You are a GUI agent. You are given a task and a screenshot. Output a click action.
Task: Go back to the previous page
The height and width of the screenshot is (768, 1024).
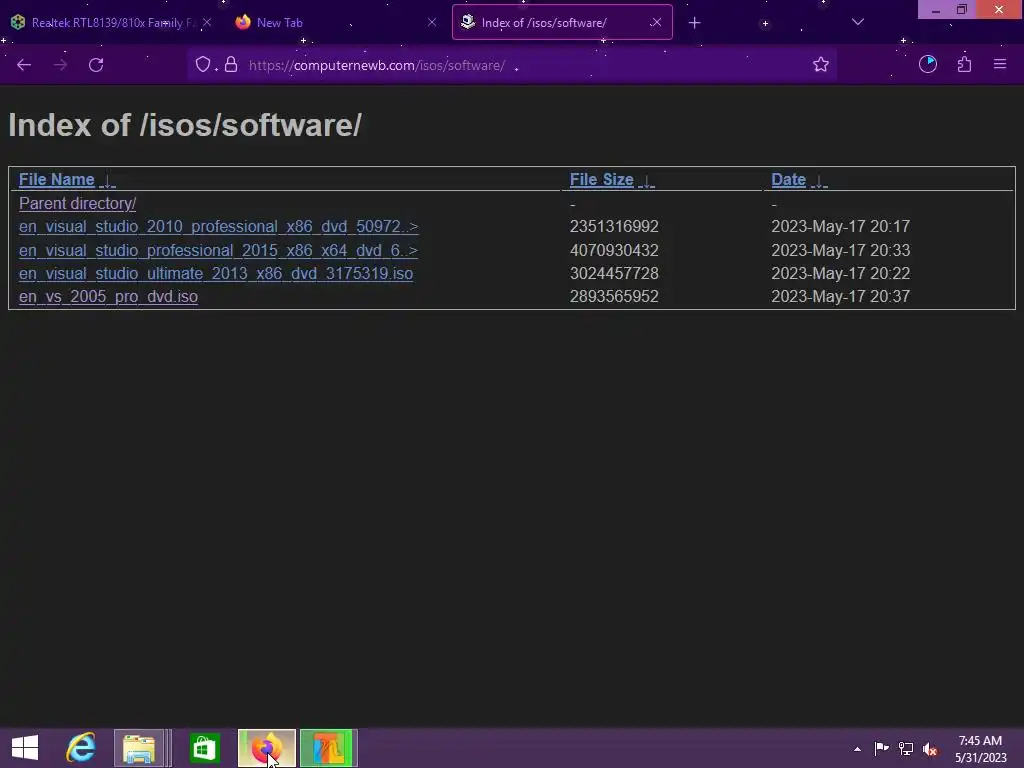(24, 65)
